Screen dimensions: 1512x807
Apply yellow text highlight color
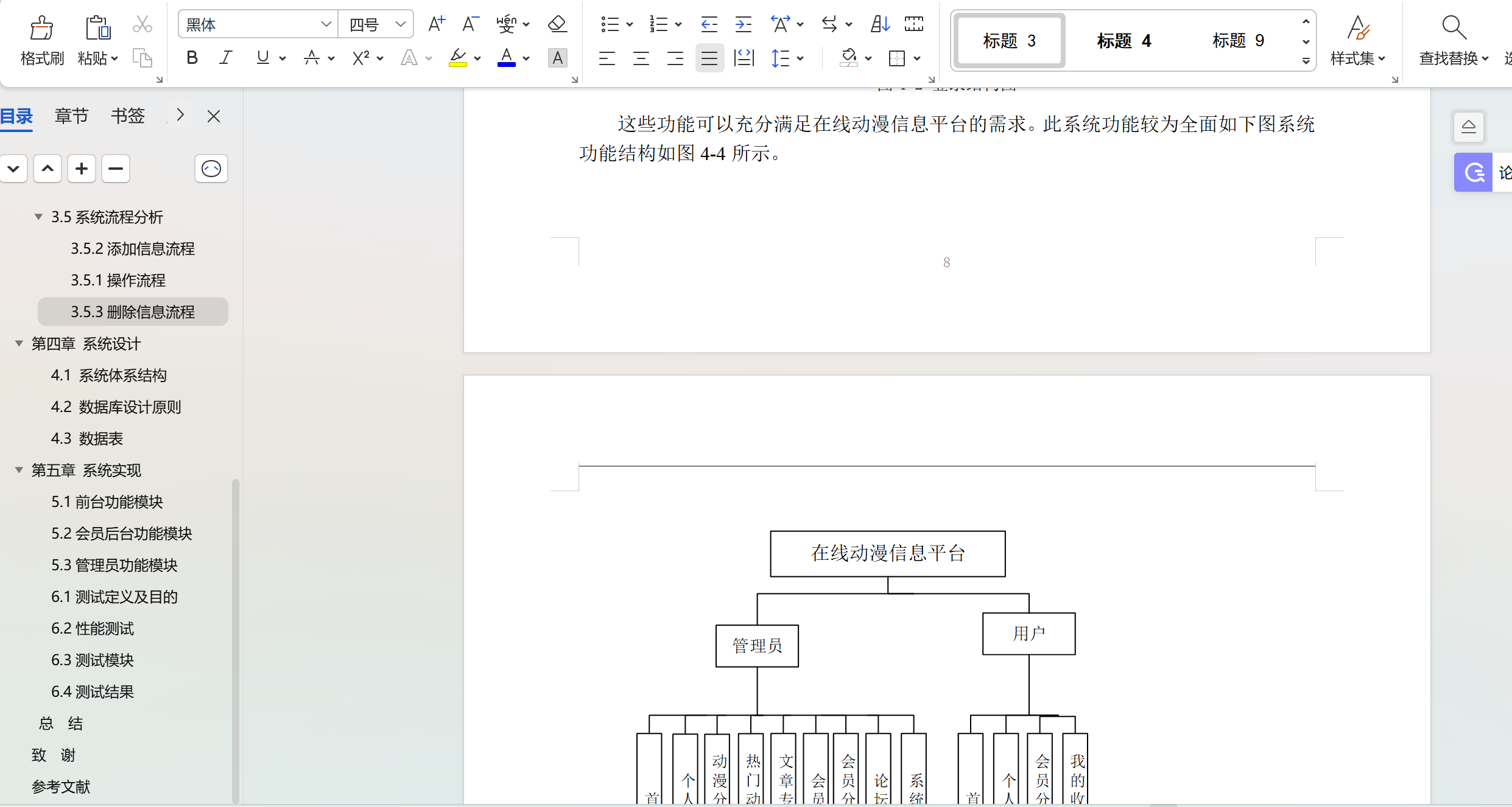[x=458, y=58]
